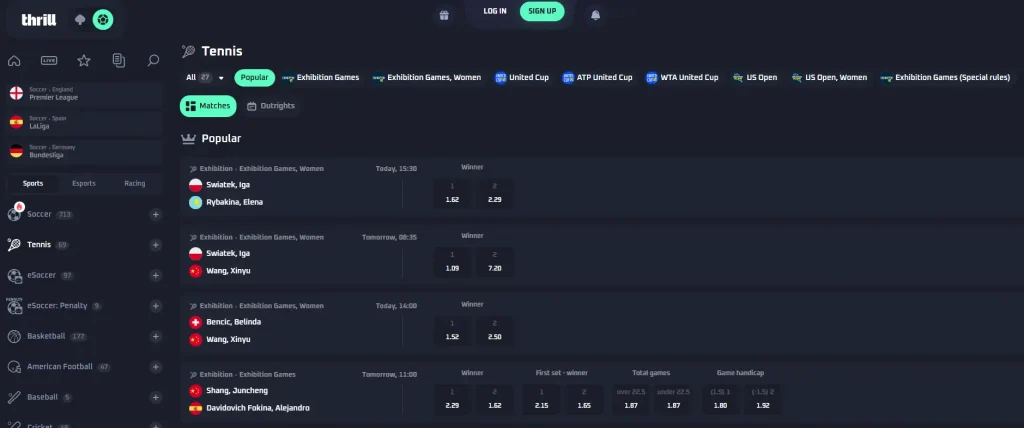Open the LaLiga shortcut
The height and width of the screenshot is (428, 1024).
pos(83,122)
